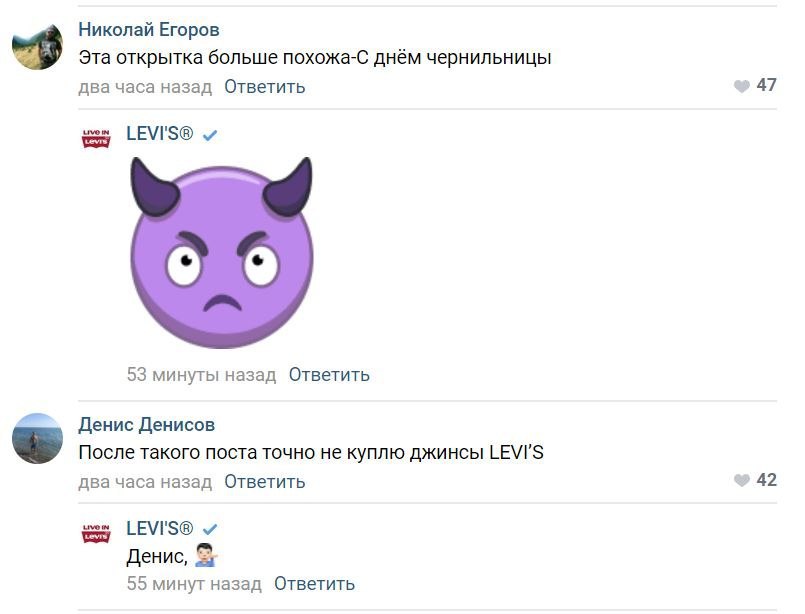Screen dimensions: 805x614
Task: Click the verified checkmark next to the first LEVI'S®
Action: [x=210, y=136]
